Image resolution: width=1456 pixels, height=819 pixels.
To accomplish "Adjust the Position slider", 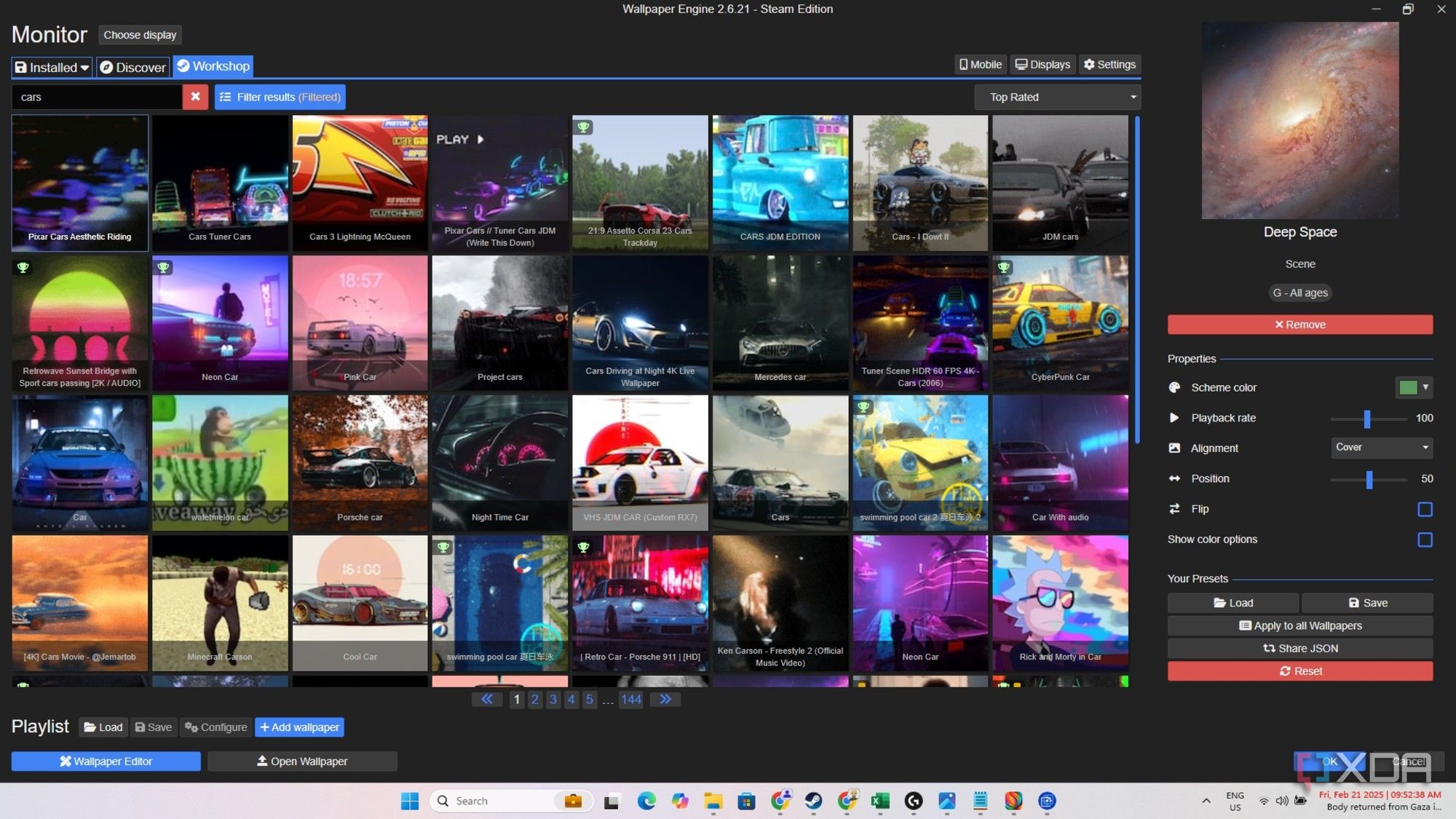I will pyautogui.click(x=1369, y=480).
